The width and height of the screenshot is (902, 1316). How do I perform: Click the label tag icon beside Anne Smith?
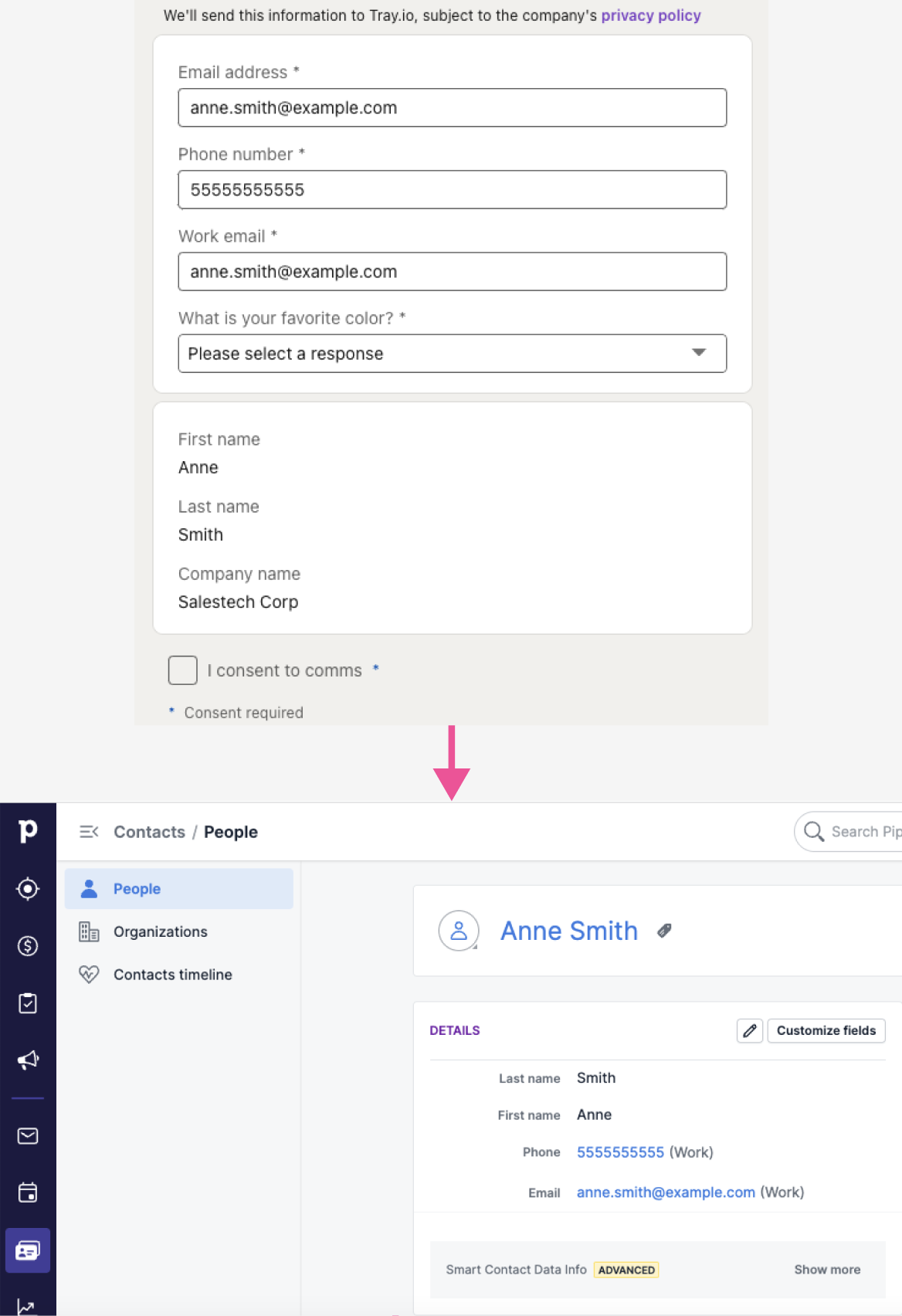click(664, 931)
